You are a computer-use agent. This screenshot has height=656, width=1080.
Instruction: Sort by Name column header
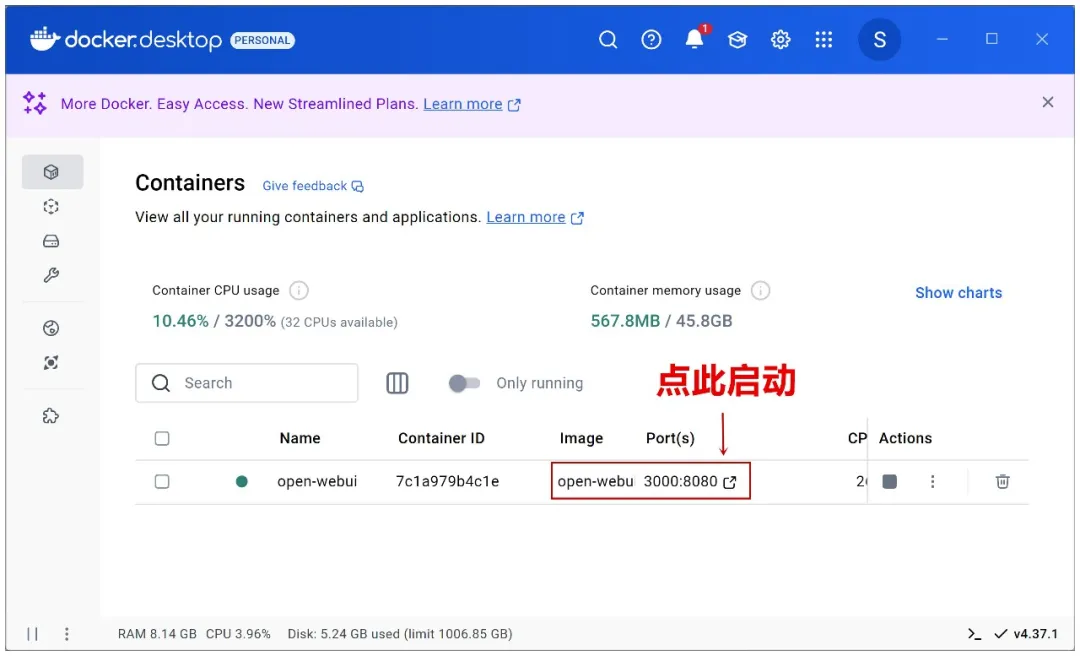click(300, 438)
